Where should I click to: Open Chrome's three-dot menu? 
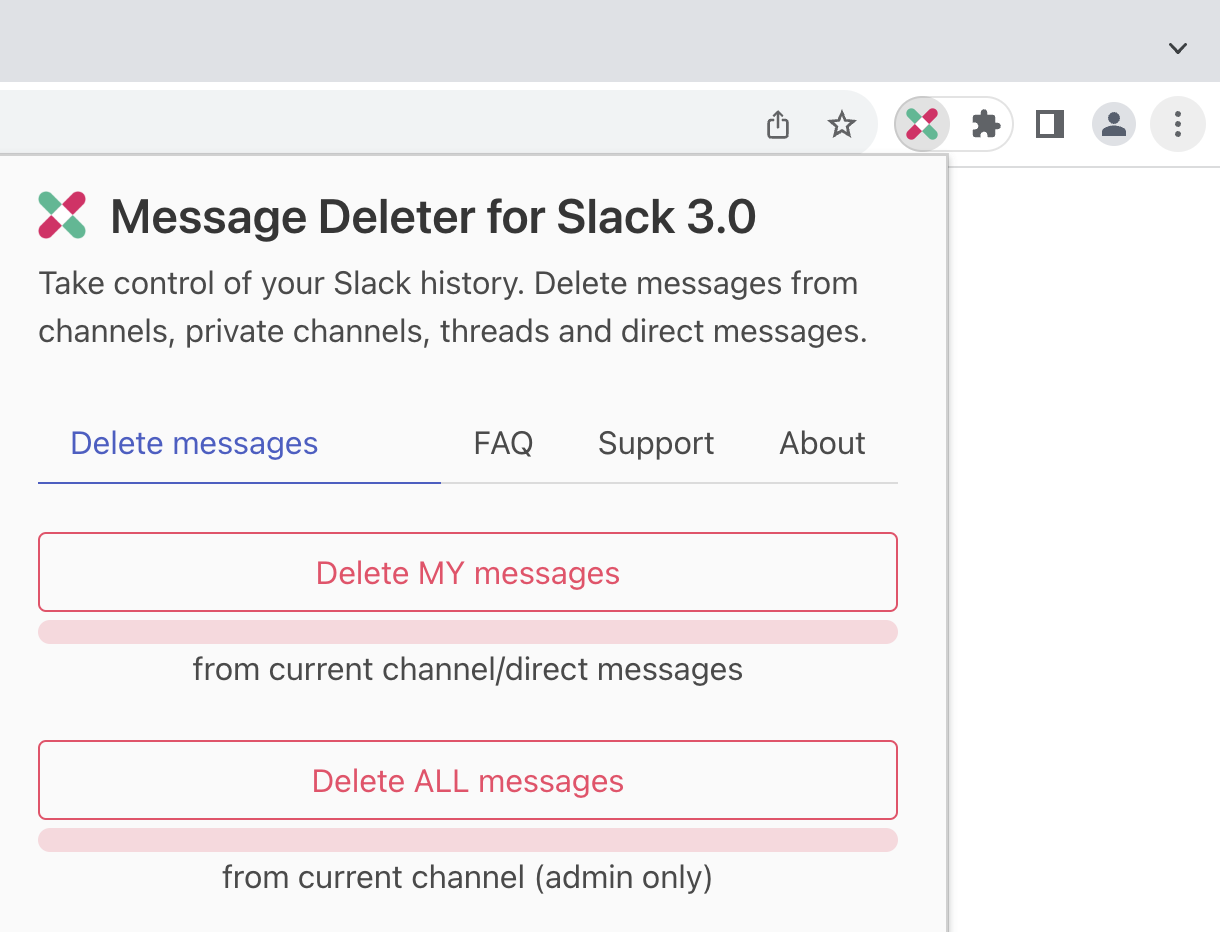click(x=1178, y=124)
